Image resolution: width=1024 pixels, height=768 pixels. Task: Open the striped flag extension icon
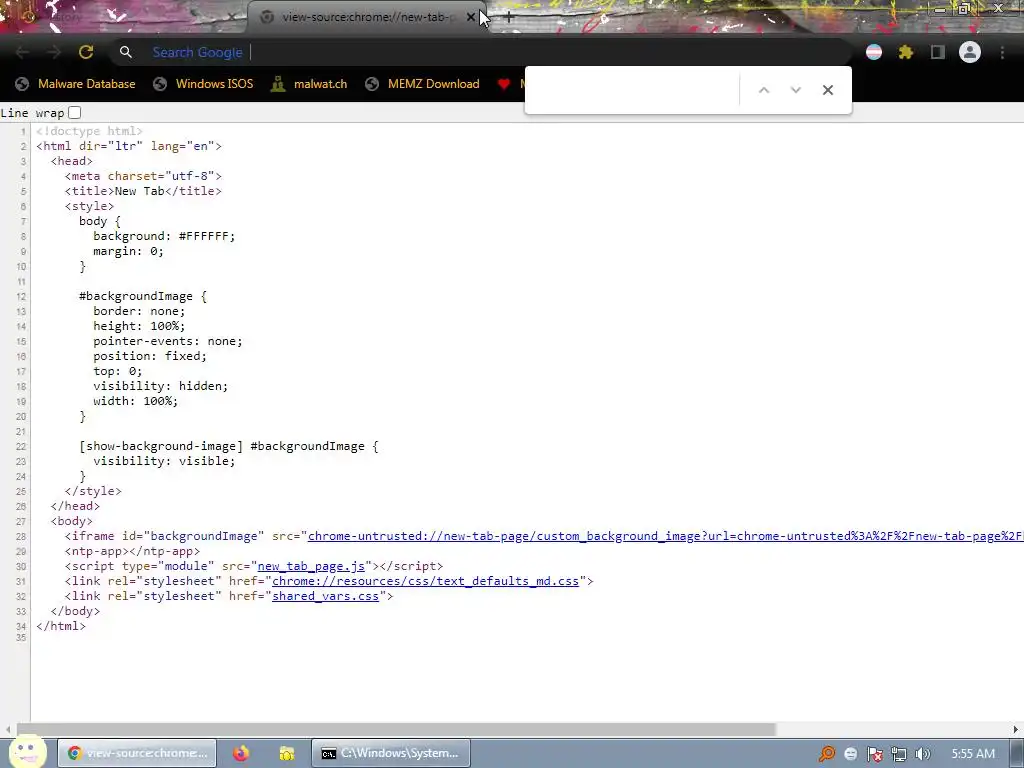tap(874, 52)
